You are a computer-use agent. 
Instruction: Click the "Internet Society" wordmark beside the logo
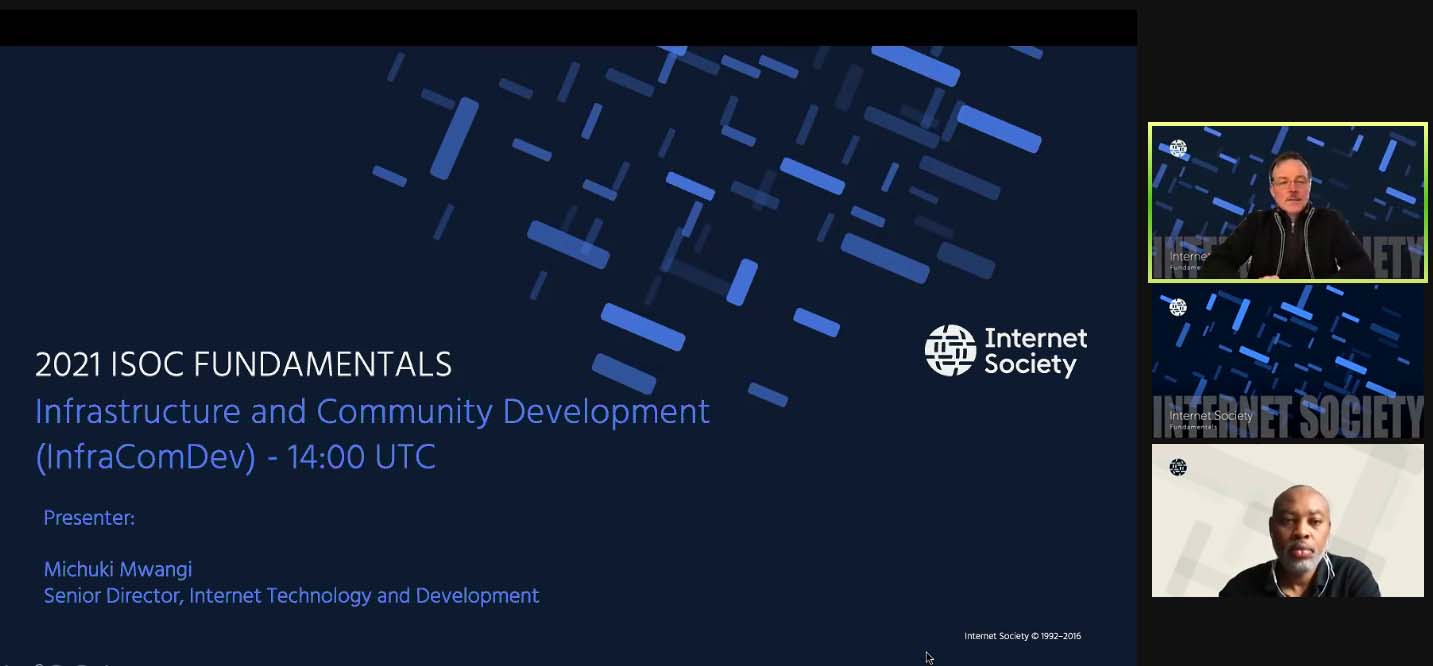[1035, 351]
